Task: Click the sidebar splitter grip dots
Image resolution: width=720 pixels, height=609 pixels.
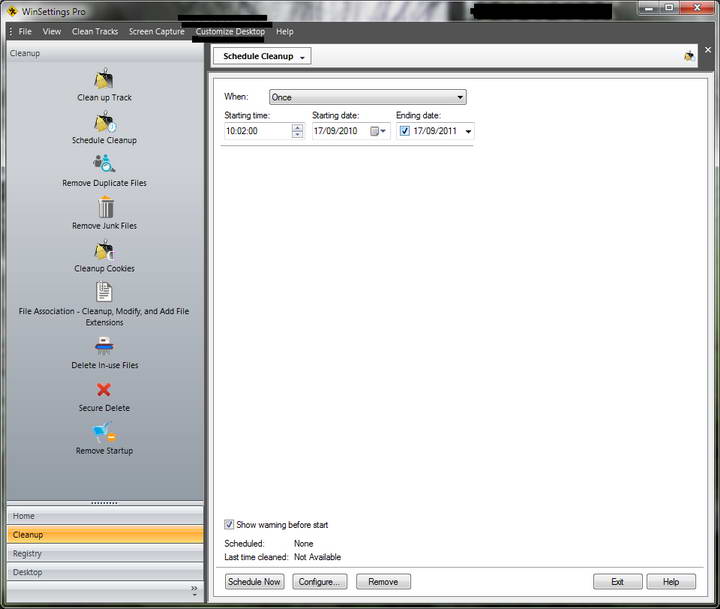Action: pyautogui.click(x=104, y=503)
